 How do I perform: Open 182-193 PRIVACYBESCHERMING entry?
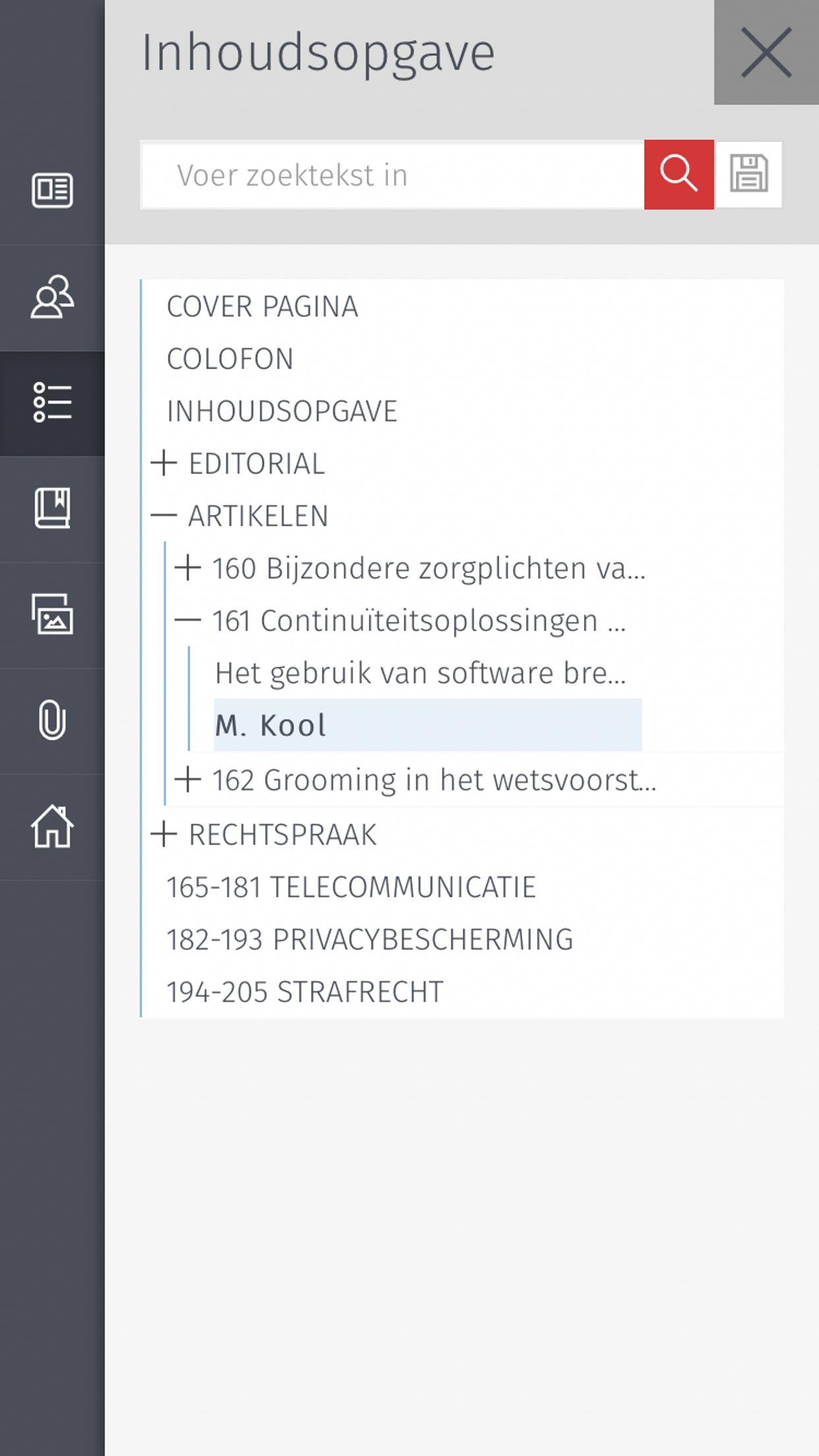(369, 940)
